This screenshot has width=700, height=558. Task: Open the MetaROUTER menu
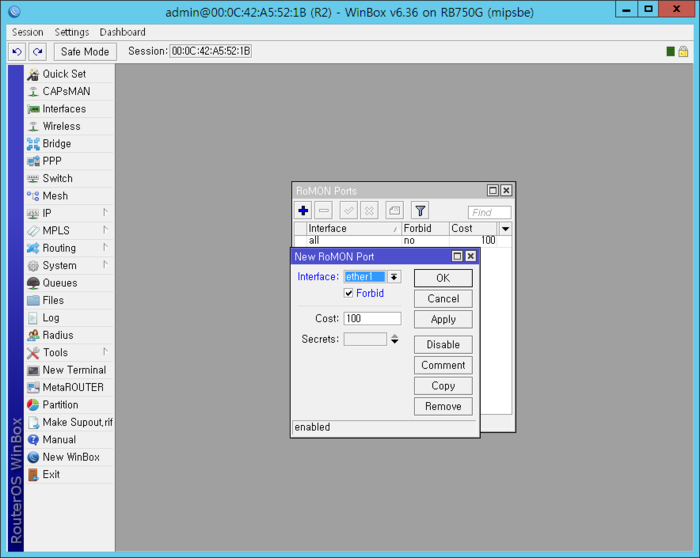click(x=69, y=387)
